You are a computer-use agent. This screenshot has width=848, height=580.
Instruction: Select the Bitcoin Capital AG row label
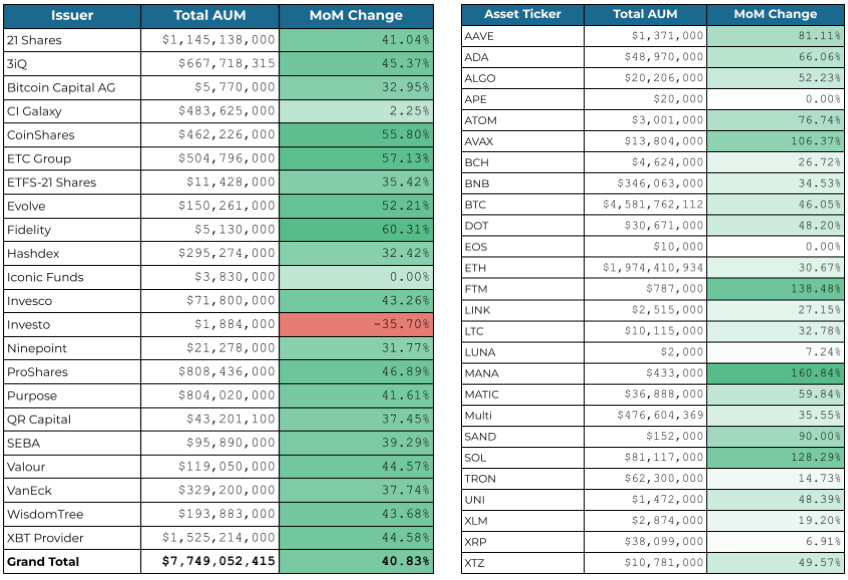click(72, 88)
